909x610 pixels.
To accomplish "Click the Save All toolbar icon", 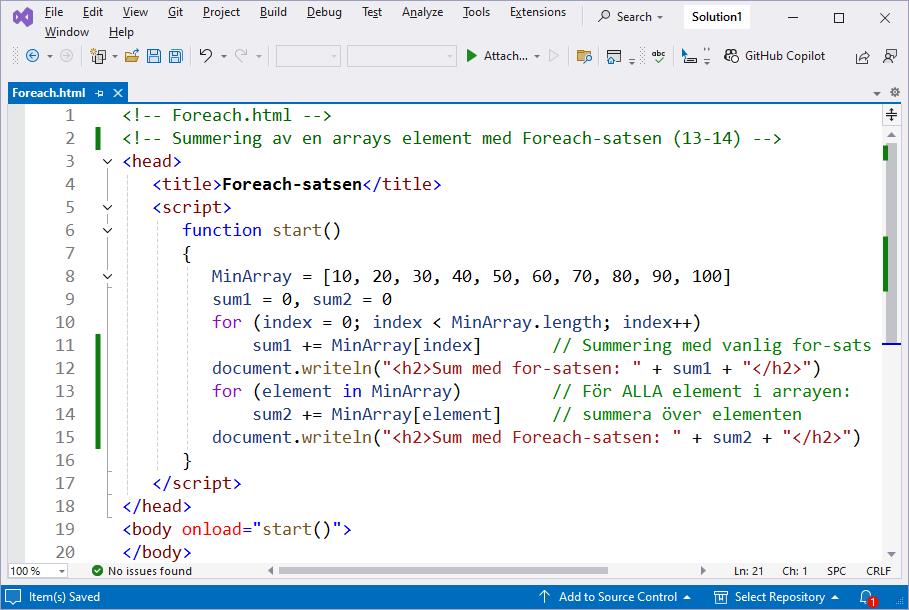I will (x=175, y=57).
